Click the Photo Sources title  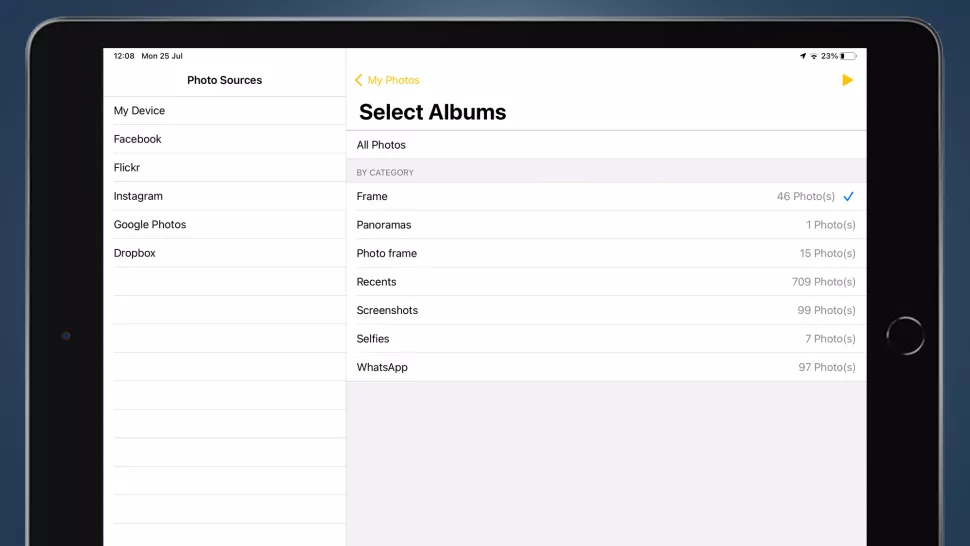[225, 80]
